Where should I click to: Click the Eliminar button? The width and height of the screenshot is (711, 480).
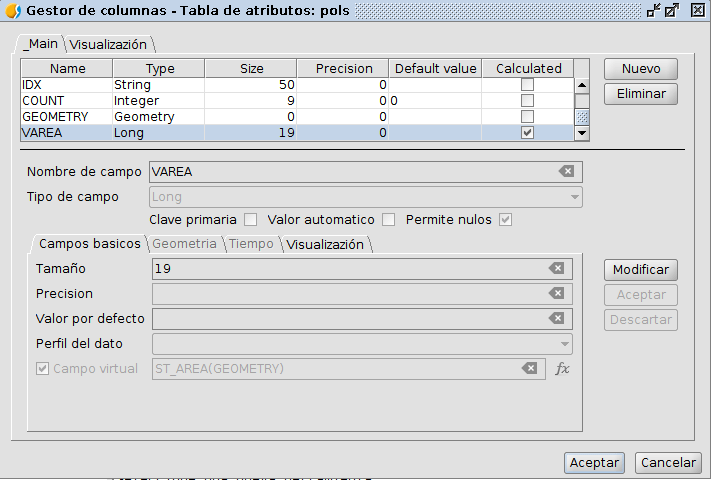[640, 94]
